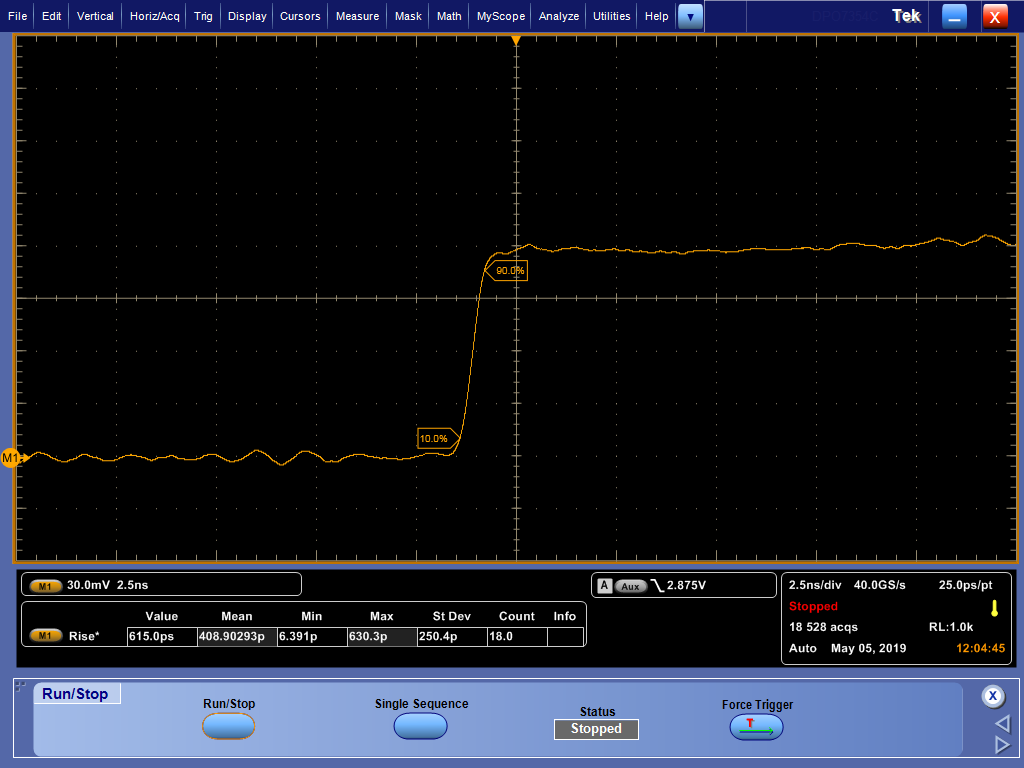Close the Run/Stop control panel

[x=993, y=696]
